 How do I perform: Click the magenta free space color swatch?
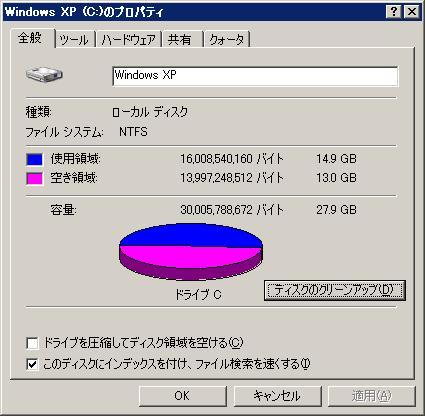coord(34,178)
